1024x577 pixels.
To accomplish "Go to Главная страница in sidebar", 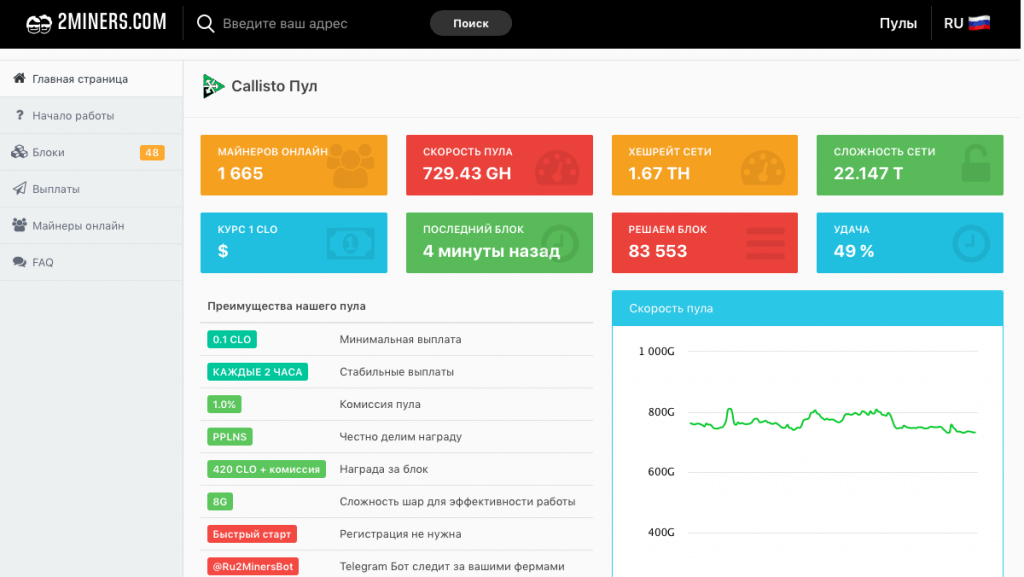I will pyautogui.click(x=80, y=79).
